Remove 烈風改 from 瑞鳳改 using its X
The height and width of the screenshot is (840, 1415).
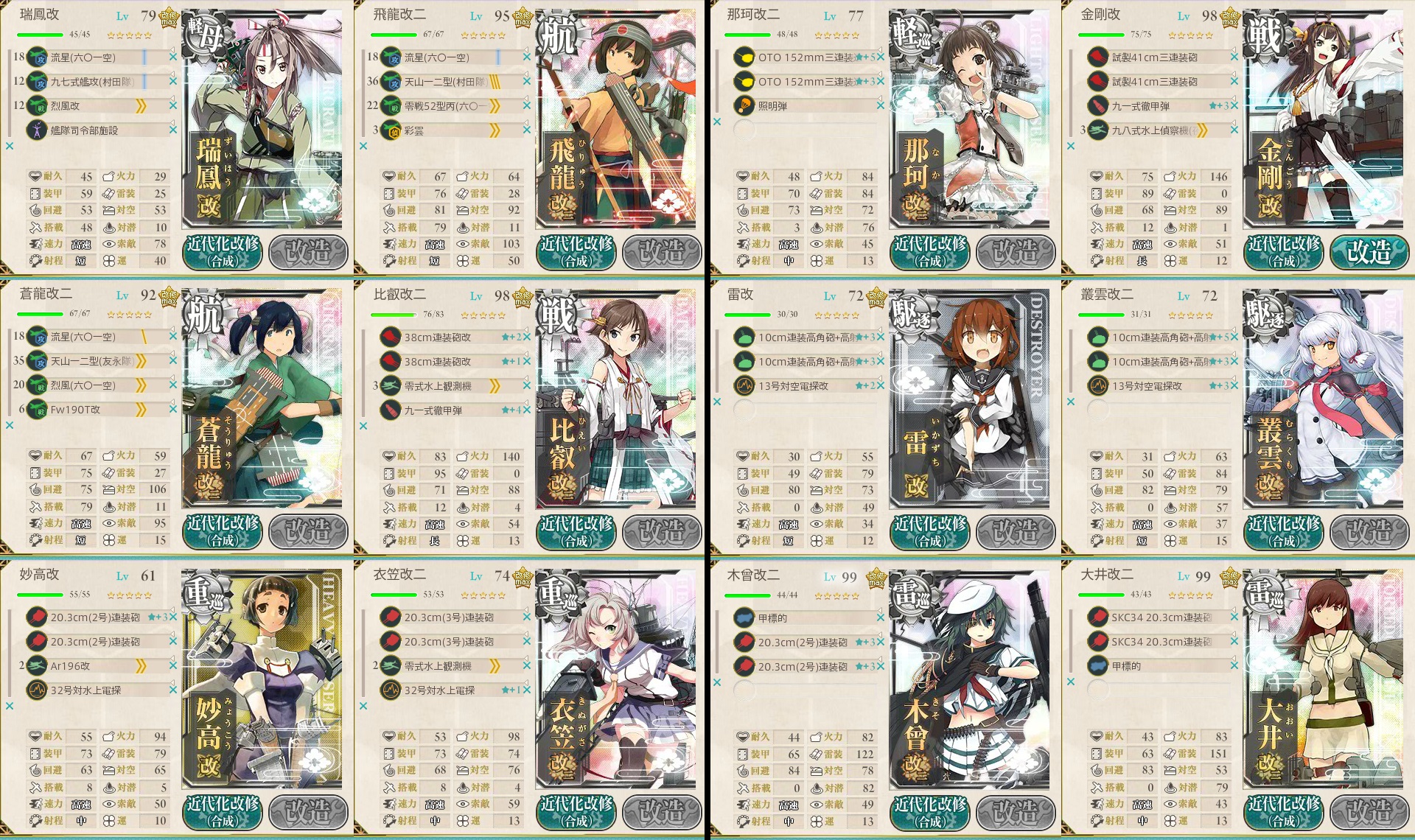172,105
